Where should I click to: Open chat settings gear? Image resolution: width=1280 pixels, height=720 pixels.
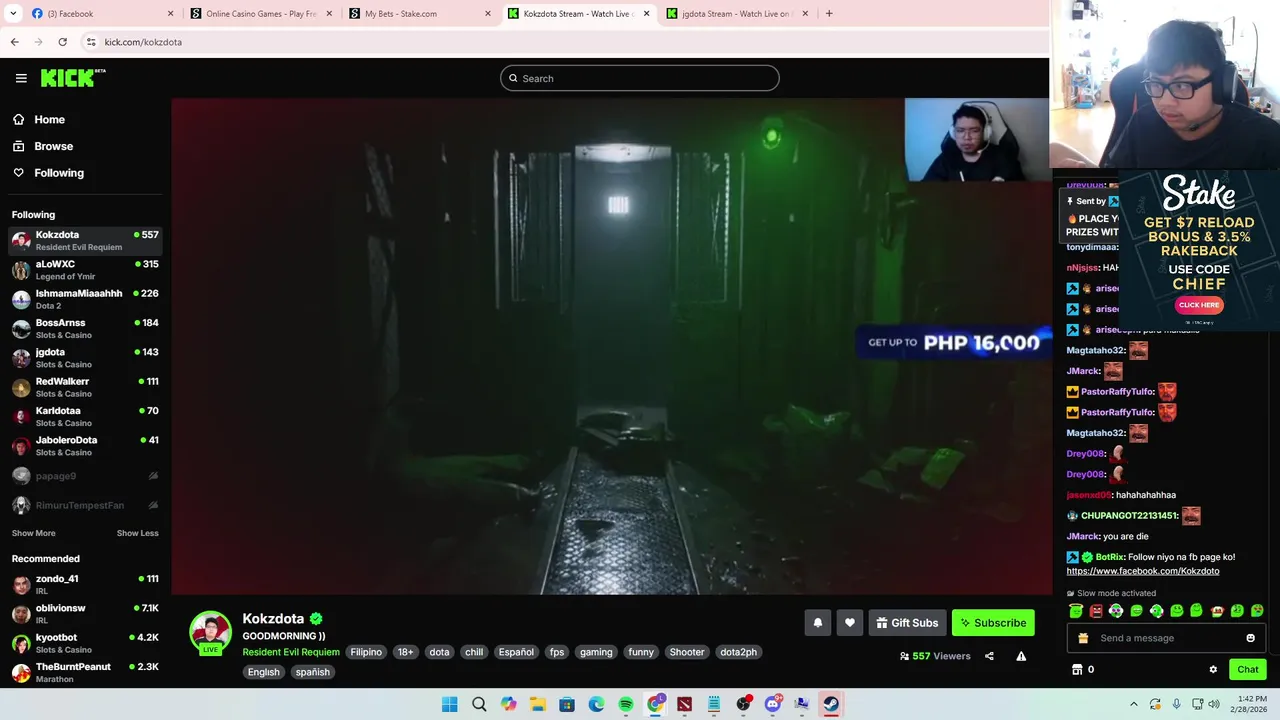click(1213, 670)
